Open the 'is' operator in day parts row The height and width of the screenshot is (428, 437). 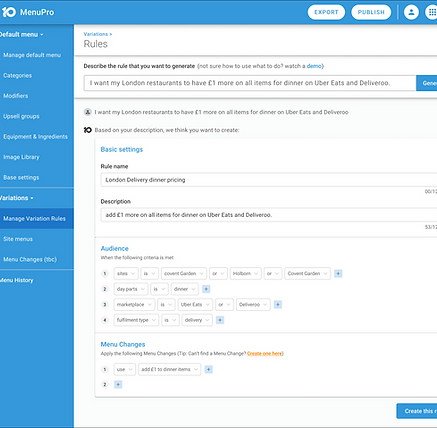click(x=159, y=289)
